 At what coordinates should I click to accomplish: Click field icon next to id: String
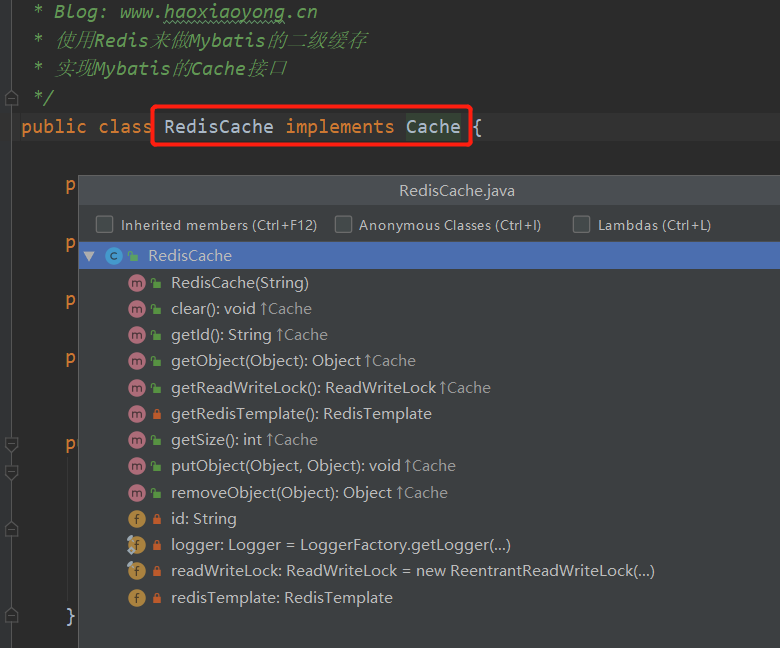point(137,519)
